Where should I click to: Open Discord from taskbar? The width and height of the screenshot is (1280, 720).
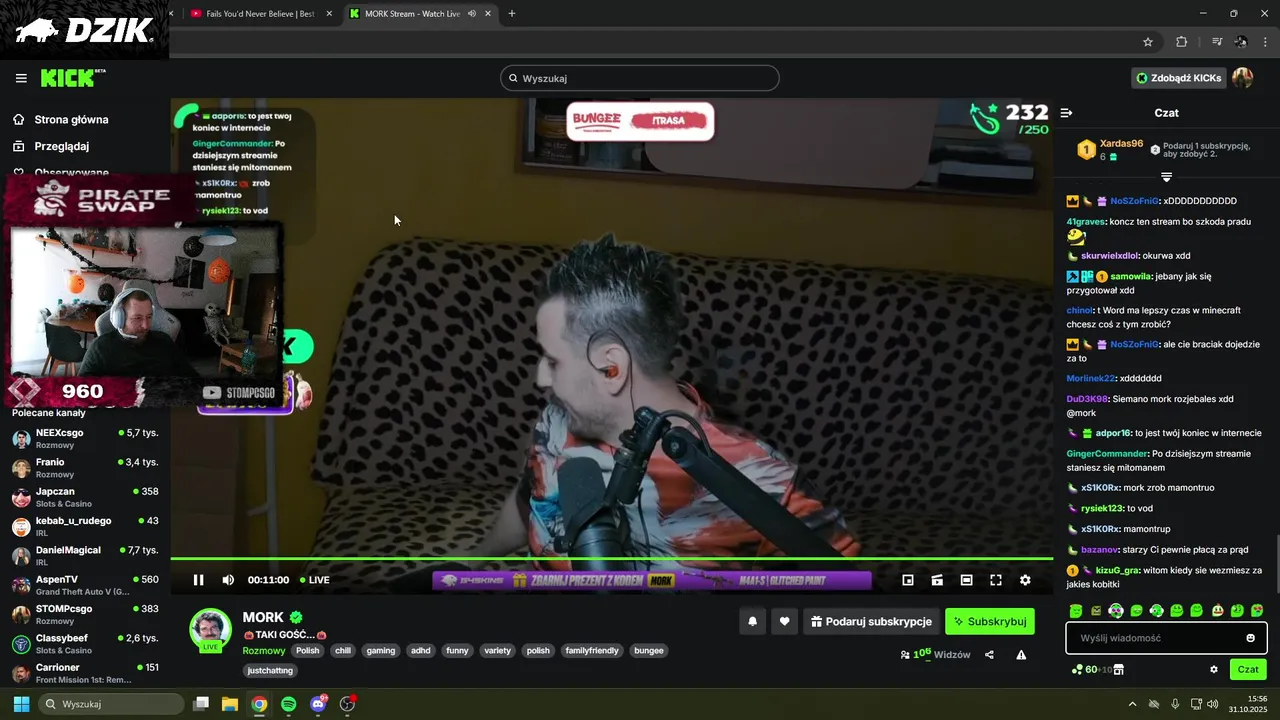tap(318, 704)
